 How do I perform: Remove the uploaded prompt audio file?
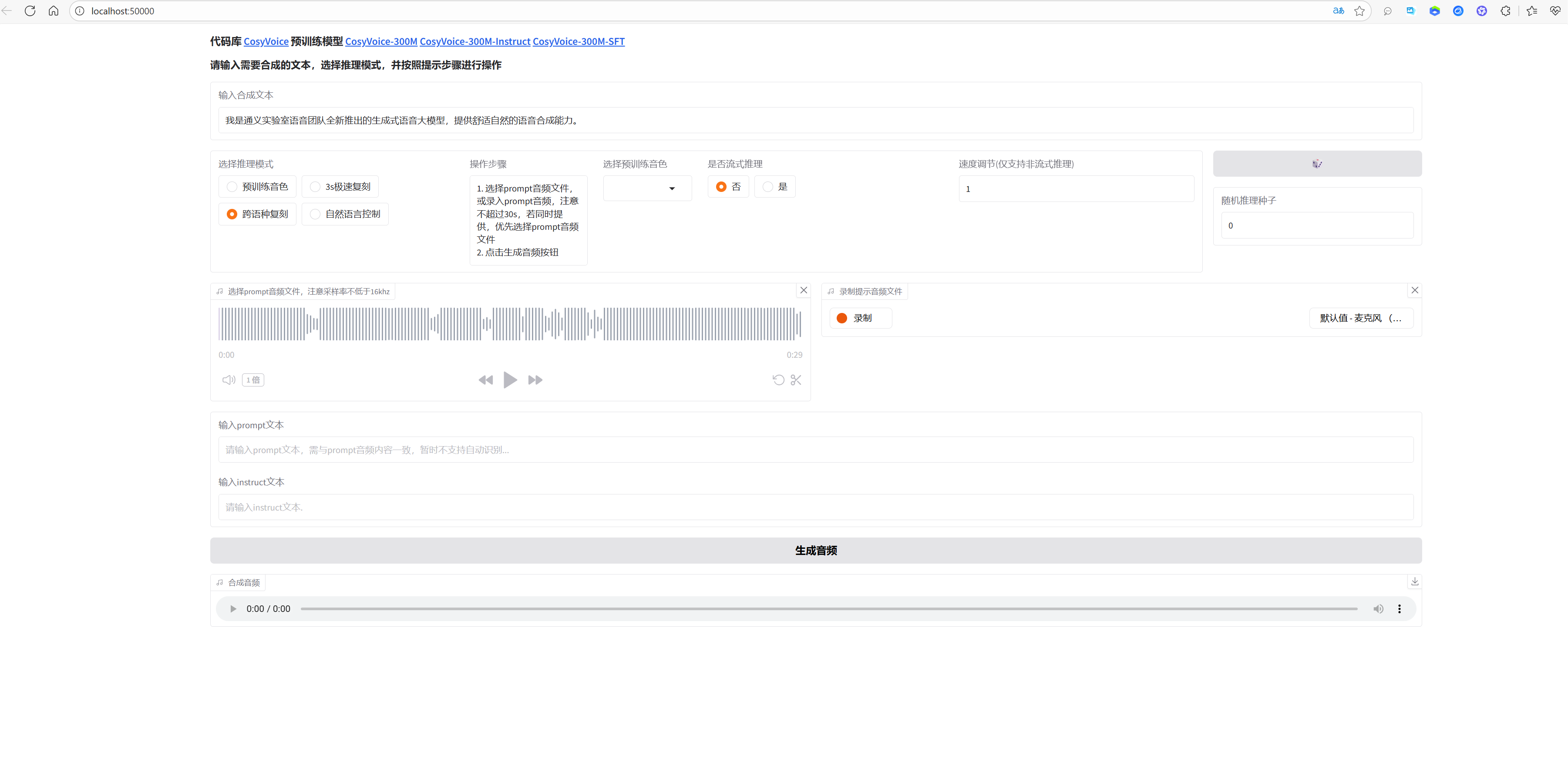804,290
